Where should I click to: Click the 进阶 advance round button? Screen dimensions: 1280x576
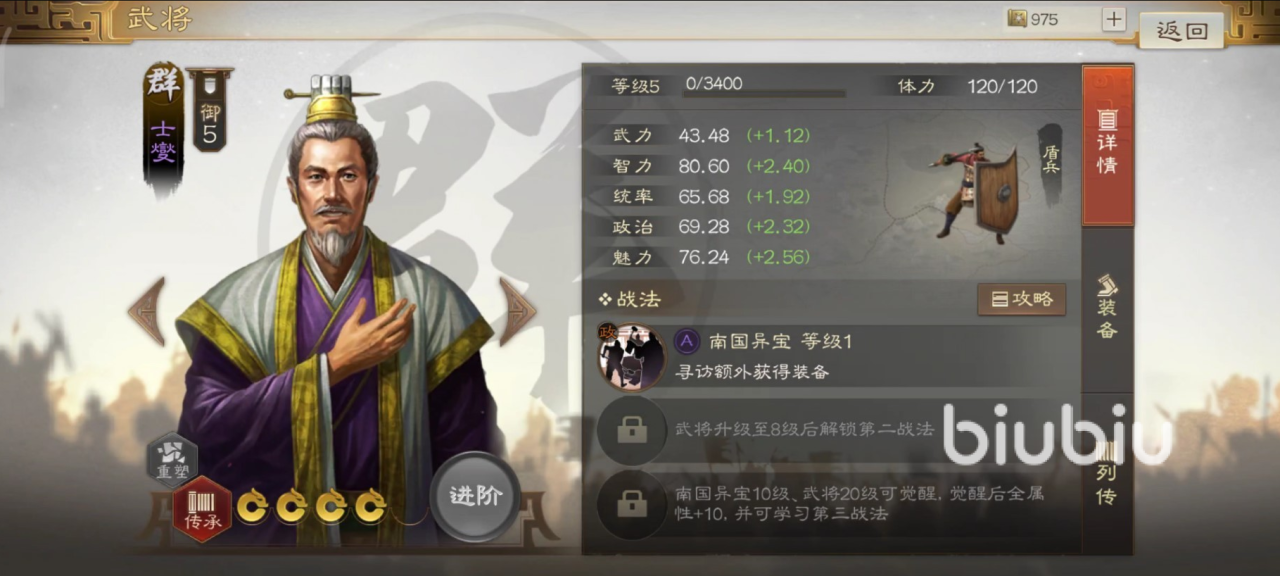point(475,496)
